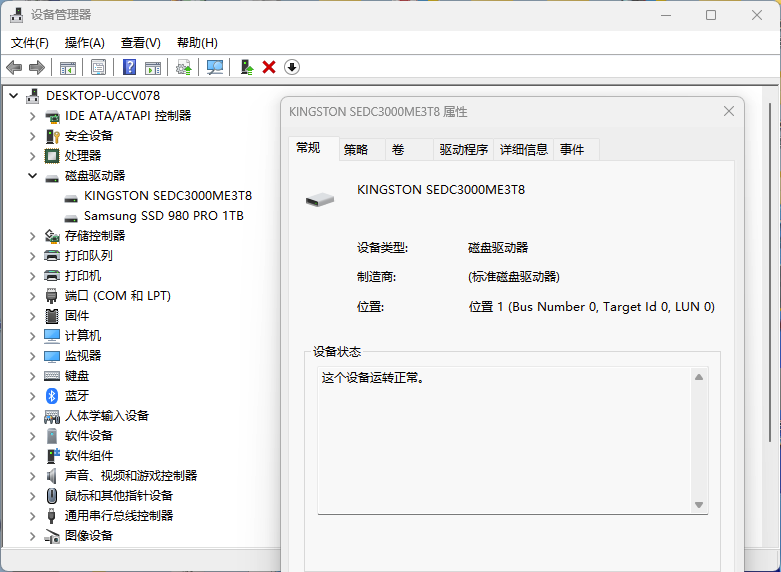The width and height of the screenshot is (781, 572).
Task: Click the Bluetooth icon in tree
Action: tap(52, 396)
